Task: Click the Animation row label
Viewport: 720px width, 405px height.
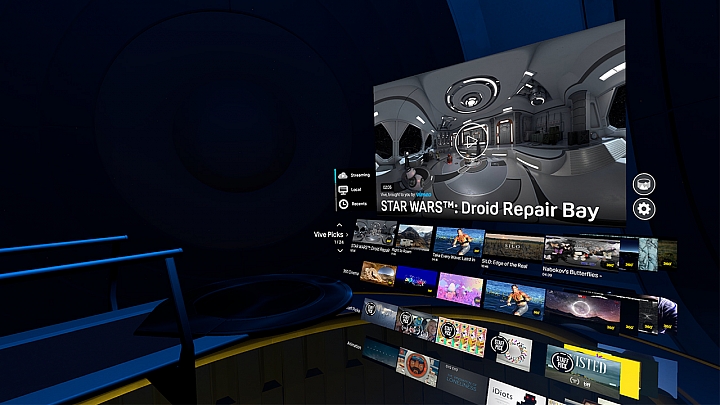Action: [x=354, y=345]
